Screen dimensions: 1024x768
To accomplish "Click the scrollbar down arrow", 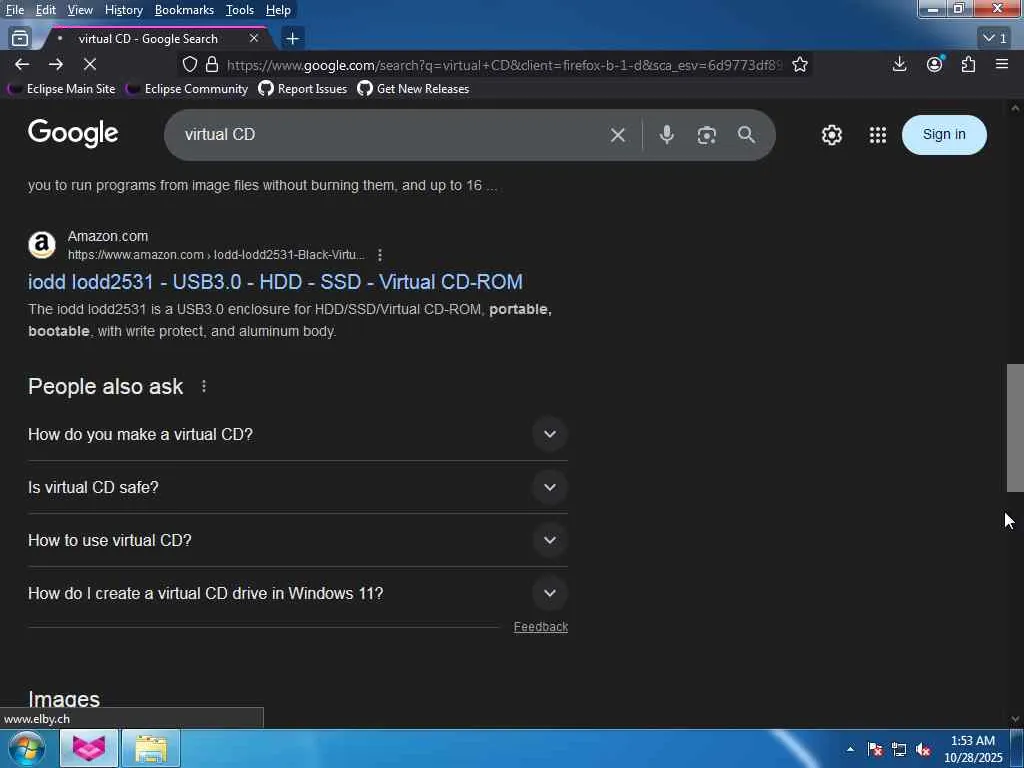I will [x=1015, y=719].
